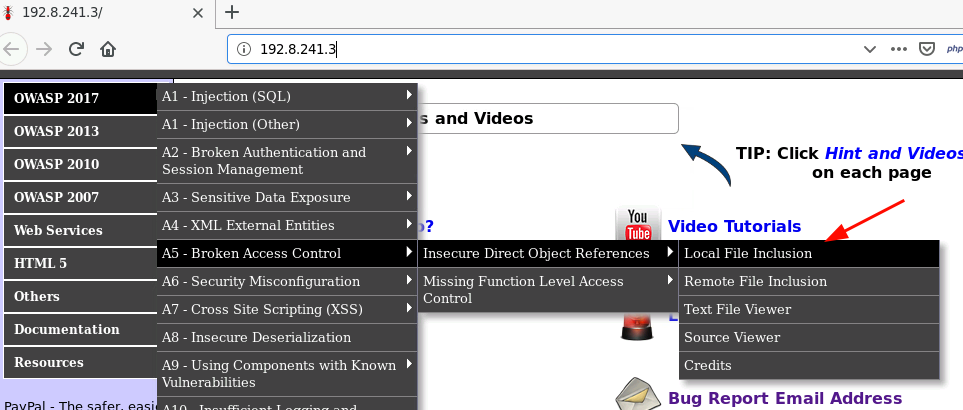
Task: Expand A1 - Injection (SQL) submenu
Action: coord(287,96)
